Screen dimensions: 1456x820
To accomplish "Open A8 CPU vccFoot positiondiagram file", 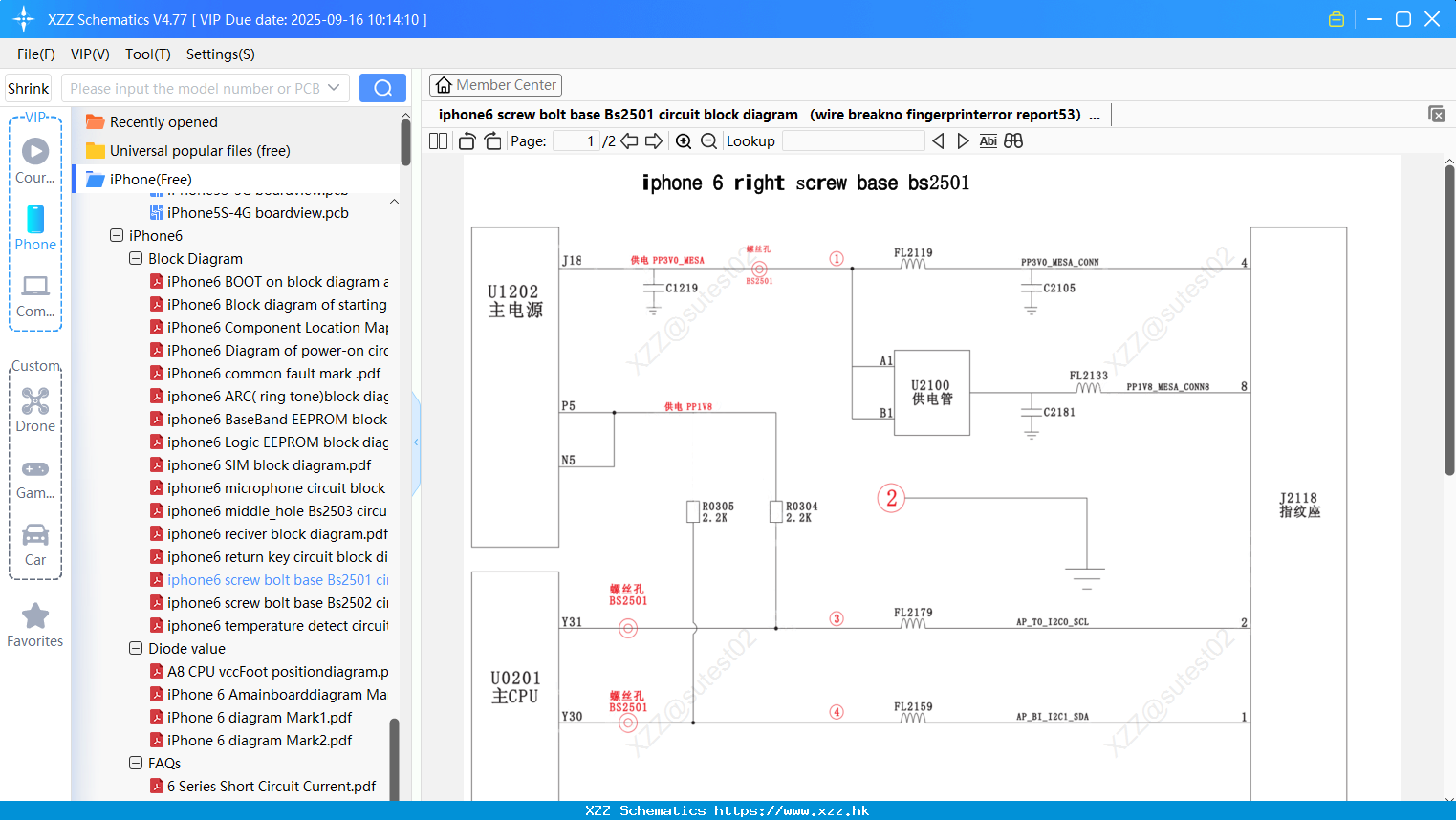I will [x=269, y=671].
